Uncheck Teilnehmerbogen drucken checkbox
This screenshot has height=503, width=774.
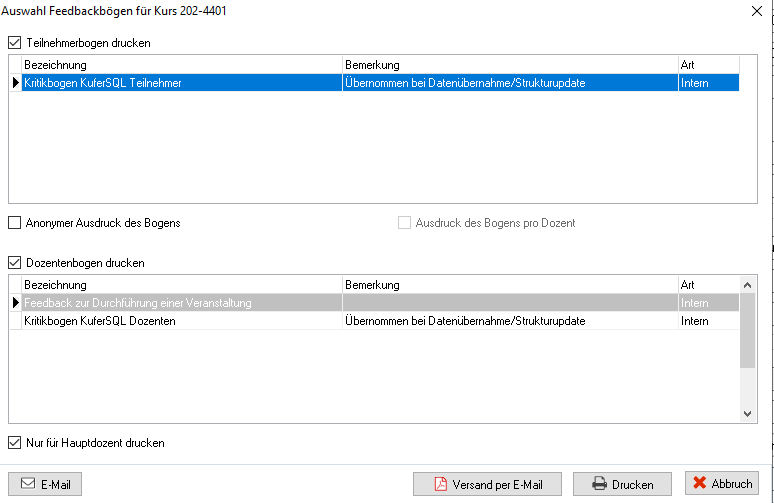click(15, 43)
